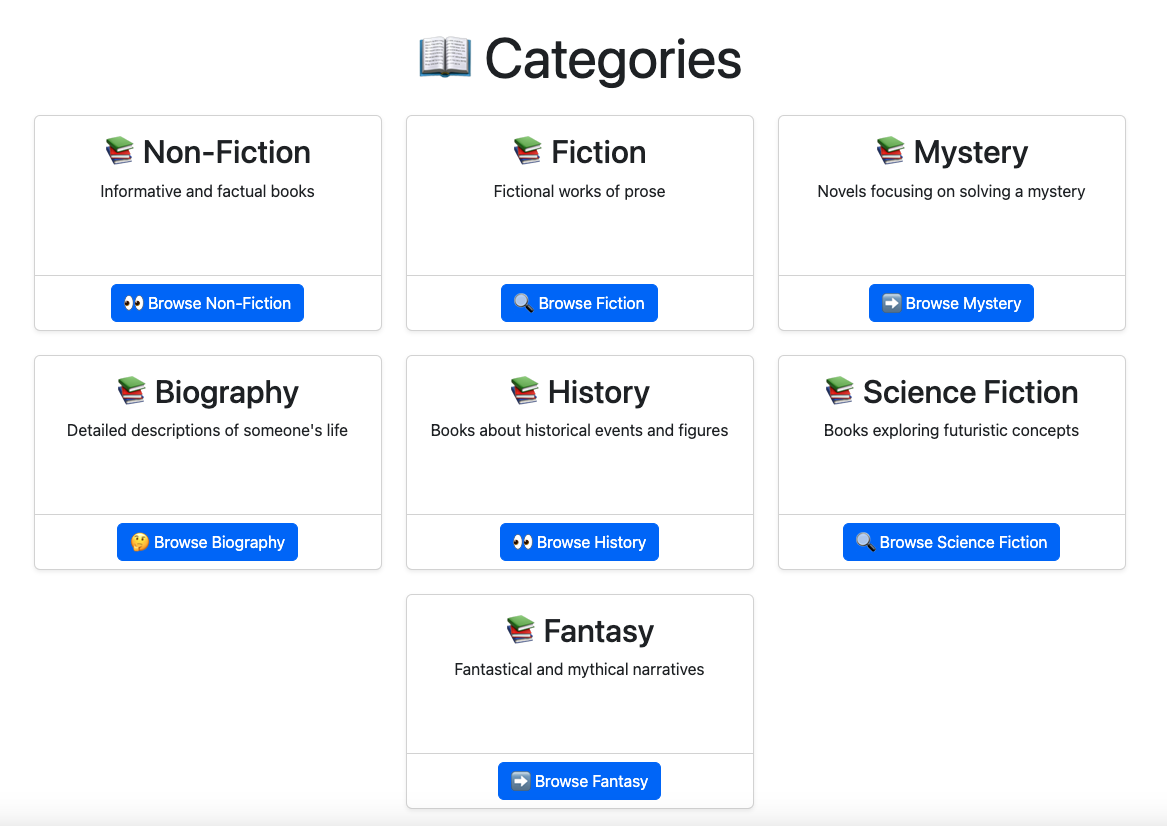This screenshot has height=826, width=1167.
Task: Click the Browse History button
Action: (579, 542)
